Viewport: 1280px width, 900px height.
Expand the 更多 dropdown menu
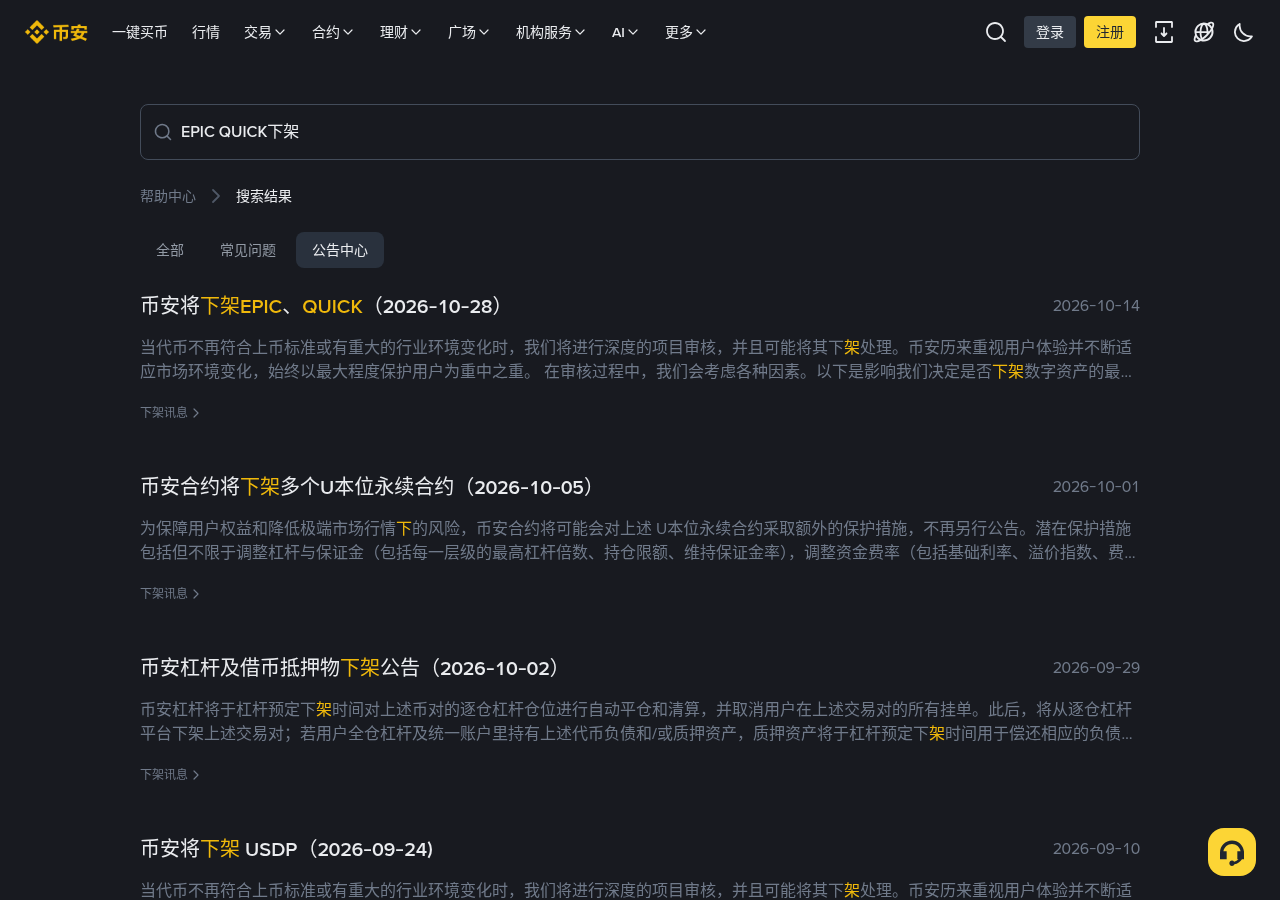click(686, 32)
